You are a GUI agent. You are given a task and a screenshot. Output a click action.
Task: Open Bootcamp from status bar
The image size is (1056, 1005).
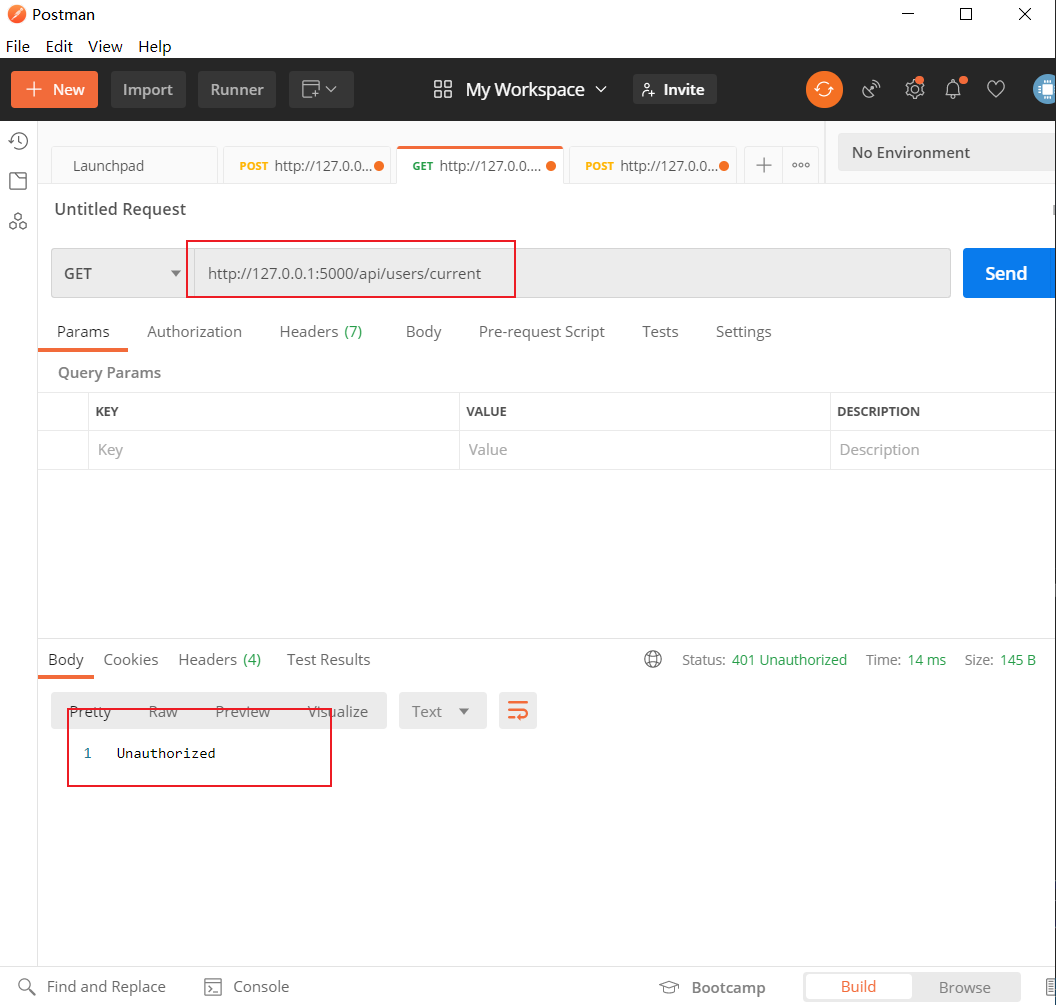[x=712, y=987]
